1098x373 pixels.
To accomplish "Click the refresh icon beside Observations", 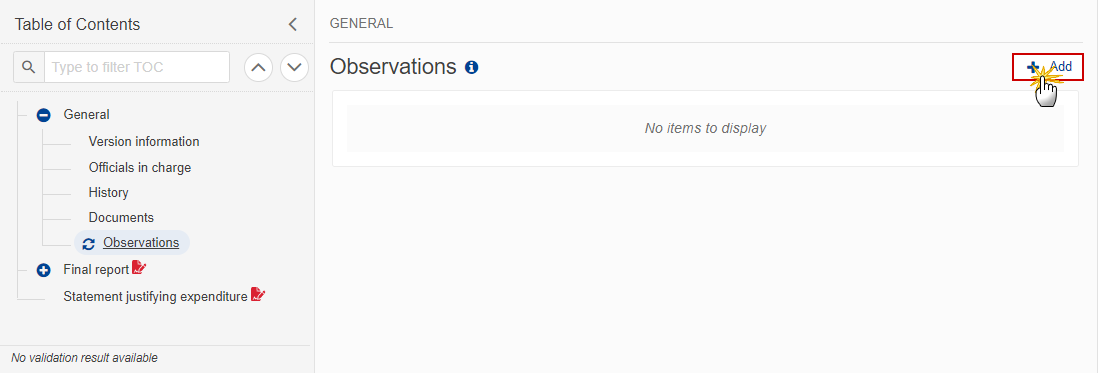I will click(x=88, y=244).
